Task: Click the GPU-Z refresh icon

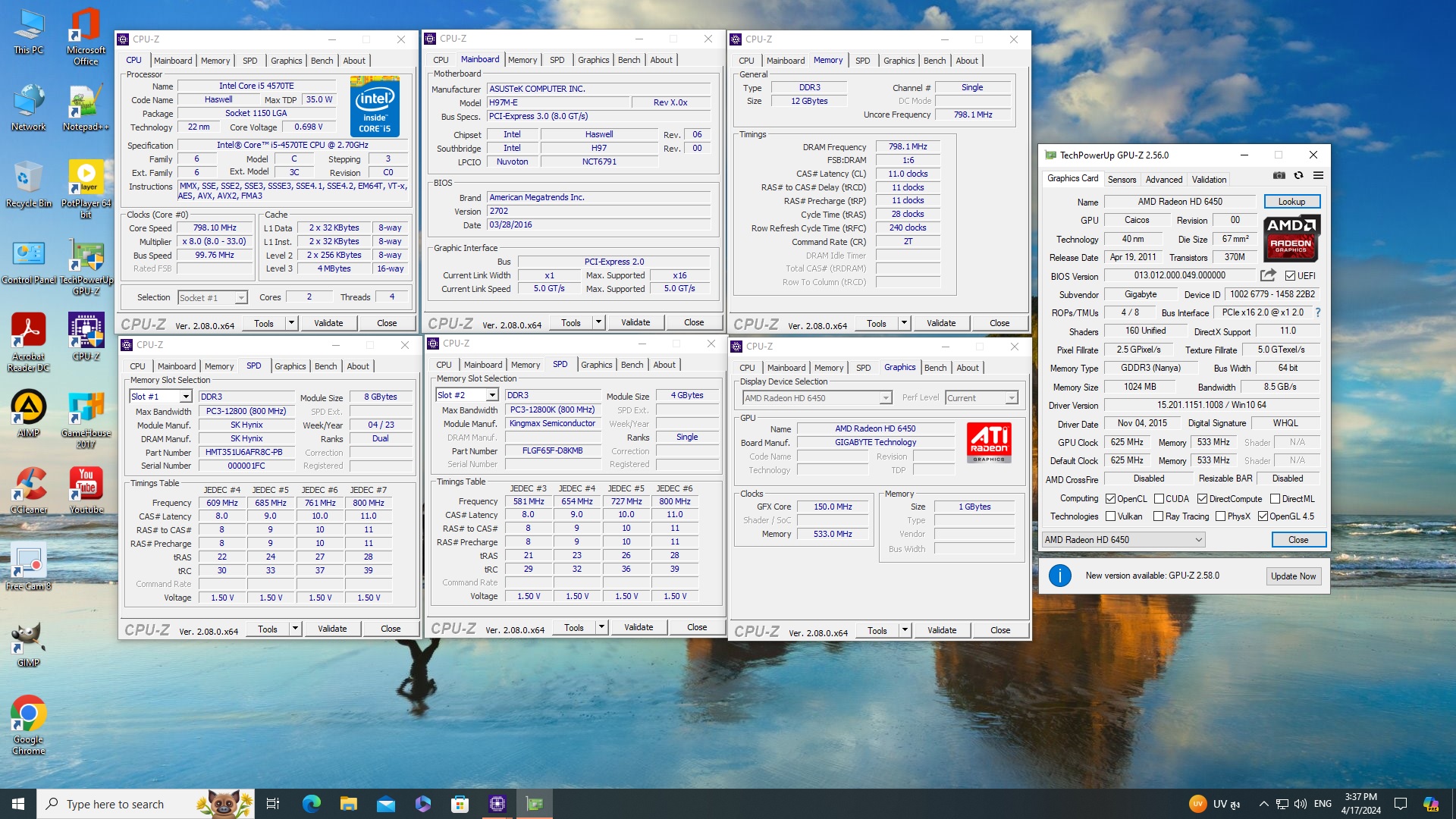Action: [x=1298, y=175]
